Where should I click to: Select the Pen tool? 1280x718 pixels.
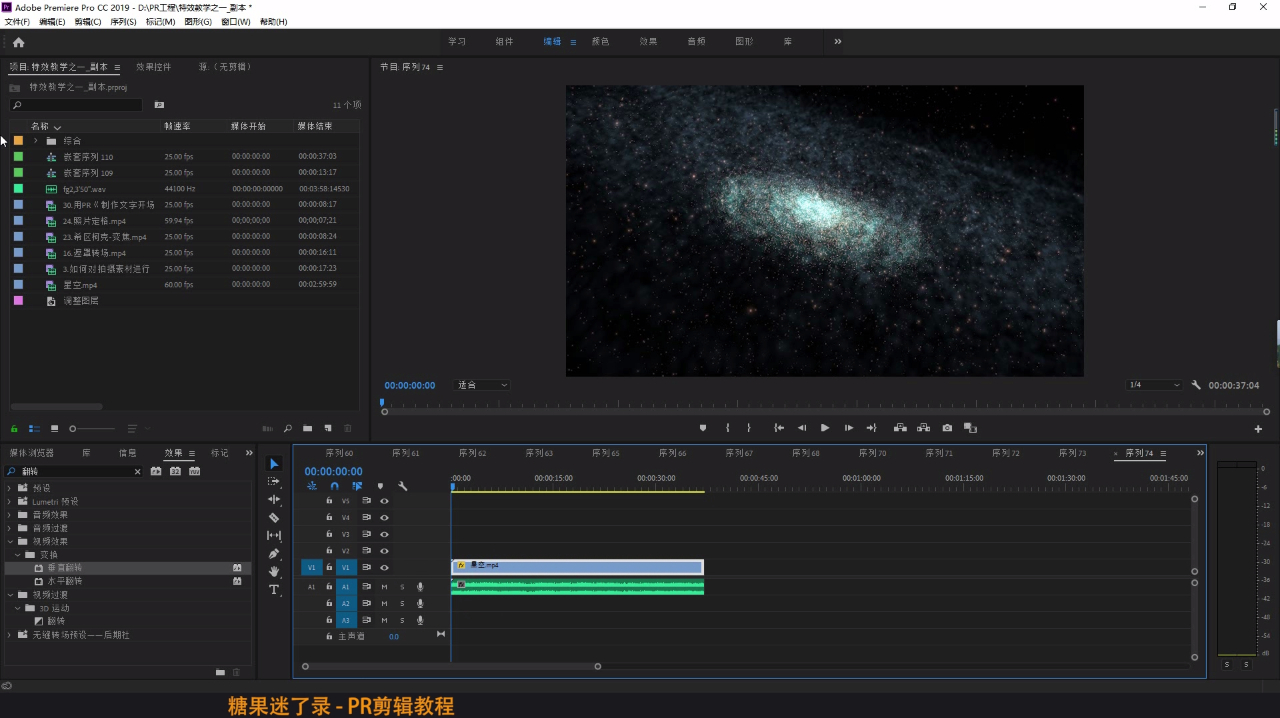pyautogui.click(x=274, y=554)
